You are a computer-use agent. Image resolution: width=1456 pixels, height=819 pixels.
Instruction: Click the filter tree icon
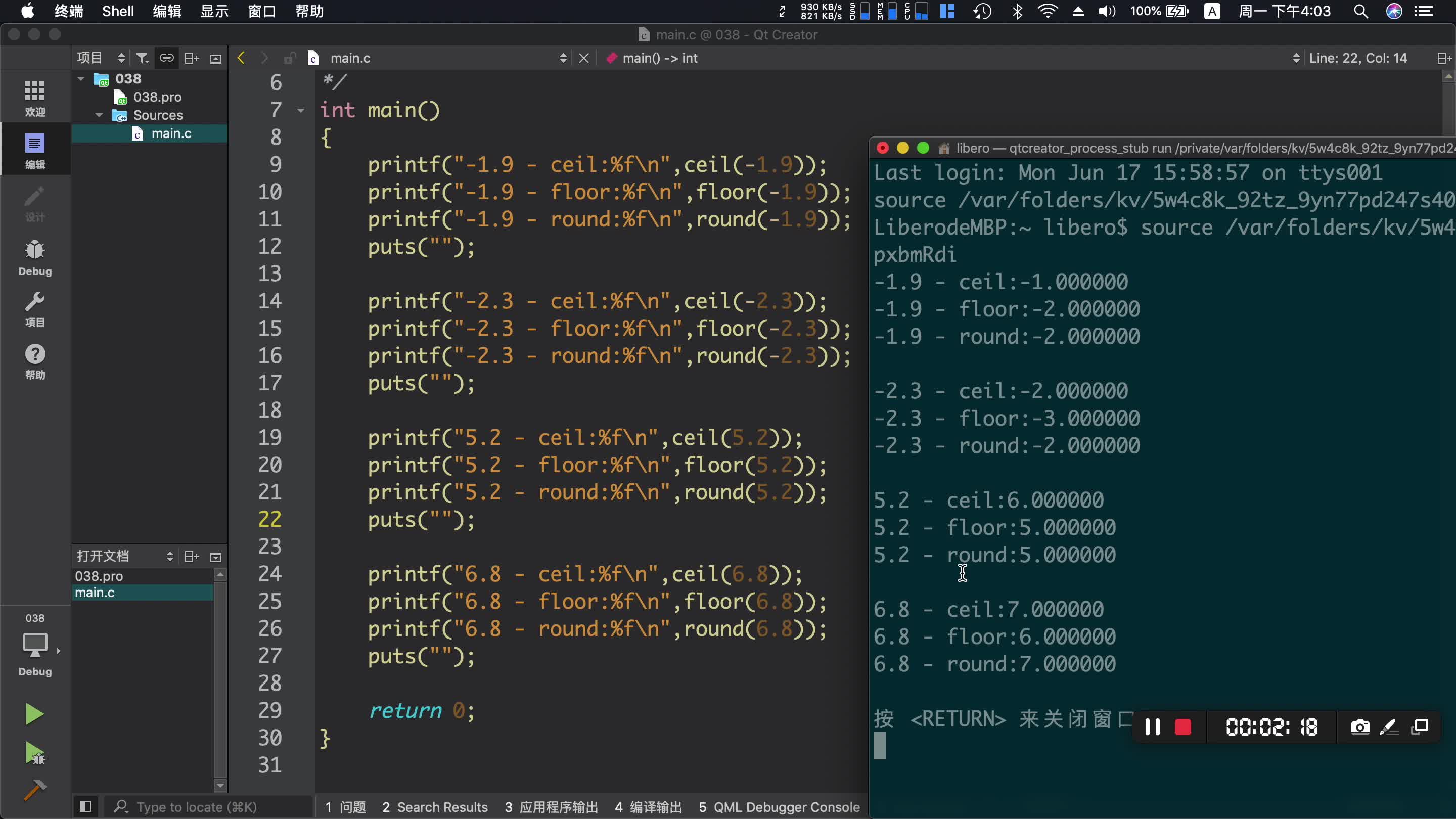tap(142, 58)
